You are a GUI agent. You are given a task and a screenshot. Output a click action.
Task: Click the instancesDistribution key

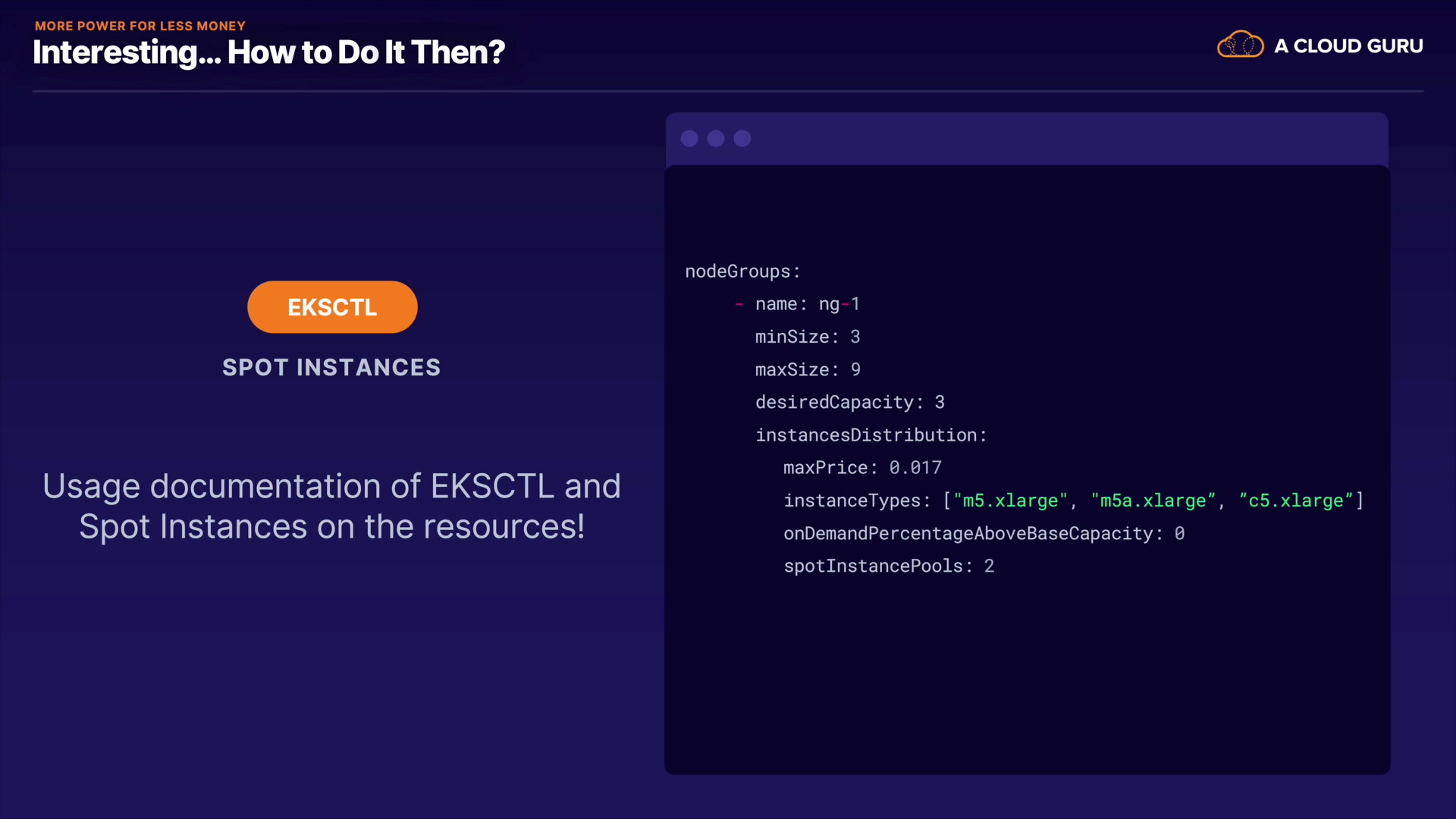pyautogui.click(x=866, y=435)
